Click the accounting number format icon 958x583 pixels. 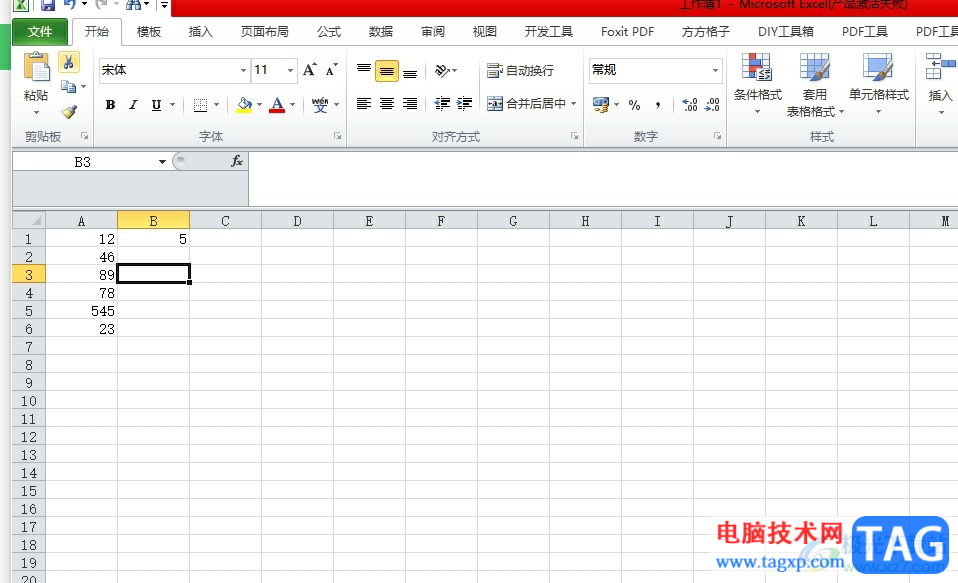(x=601, y=105)
